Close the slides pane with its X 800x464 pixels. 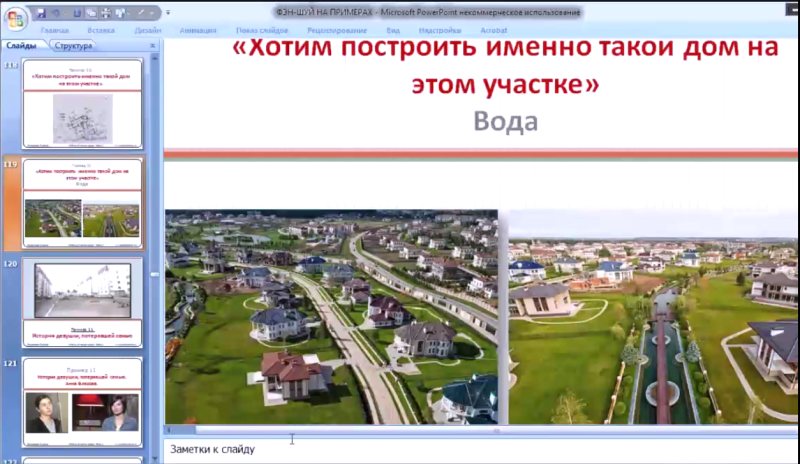point(153,45)
